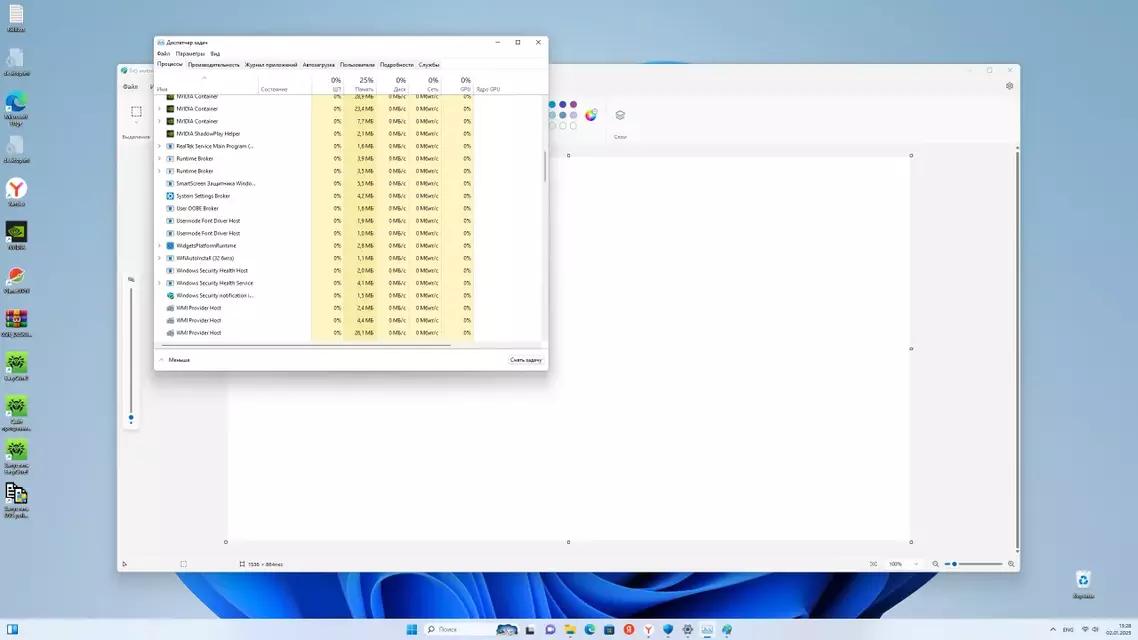Click the Windows Security notification shield icon
The width and height of the screenshot is (1138, 640).
[x=171, y=295]
